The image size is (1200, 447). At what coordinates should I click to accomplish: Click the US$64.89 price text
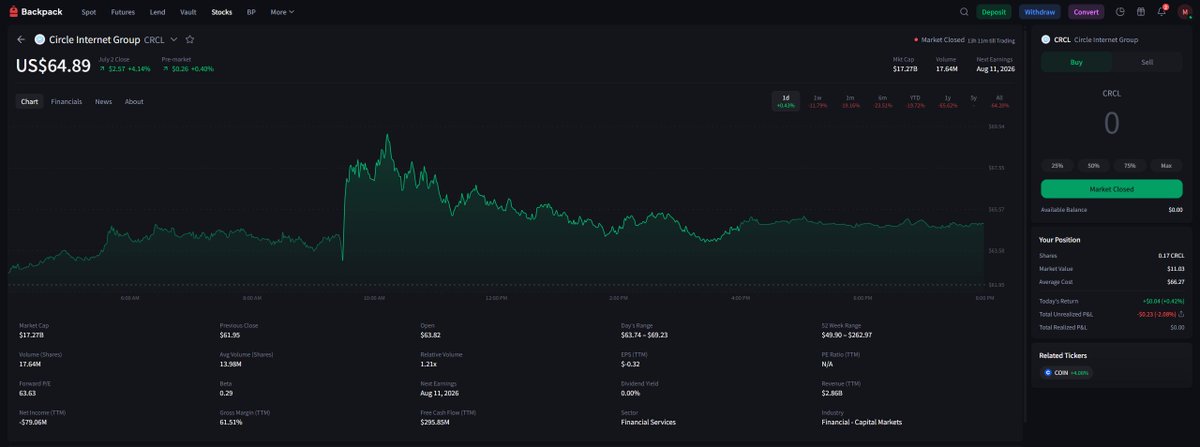53,66
